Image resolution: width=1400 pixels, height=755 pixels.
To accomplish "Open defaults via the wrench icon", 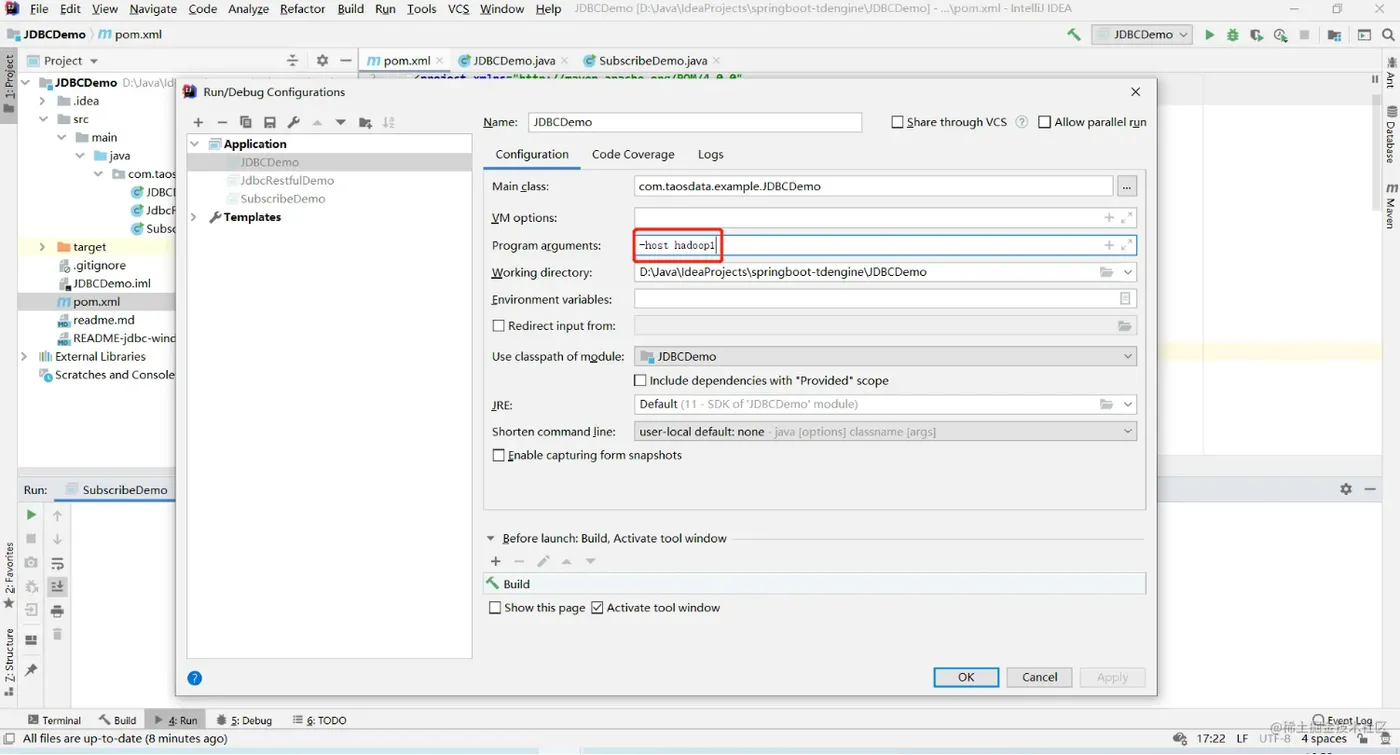I will pos(293,122).
